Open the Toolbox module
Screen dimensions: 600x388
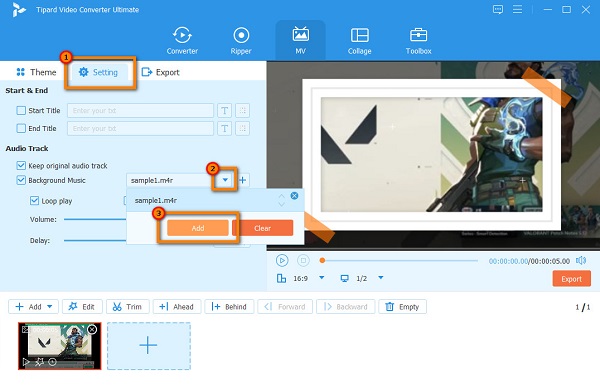418,41
